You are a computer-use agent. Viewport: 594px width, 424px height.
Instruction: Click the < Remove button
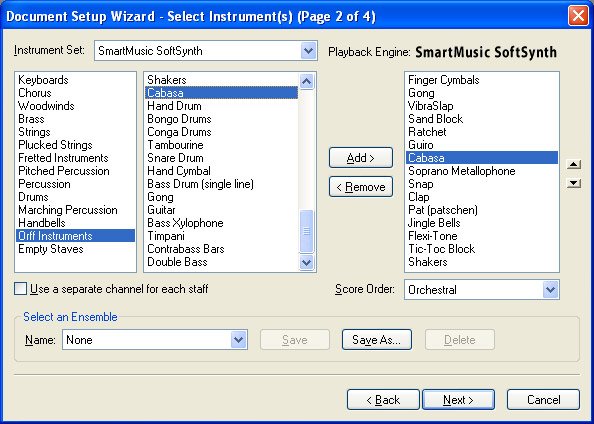[361, 187]
